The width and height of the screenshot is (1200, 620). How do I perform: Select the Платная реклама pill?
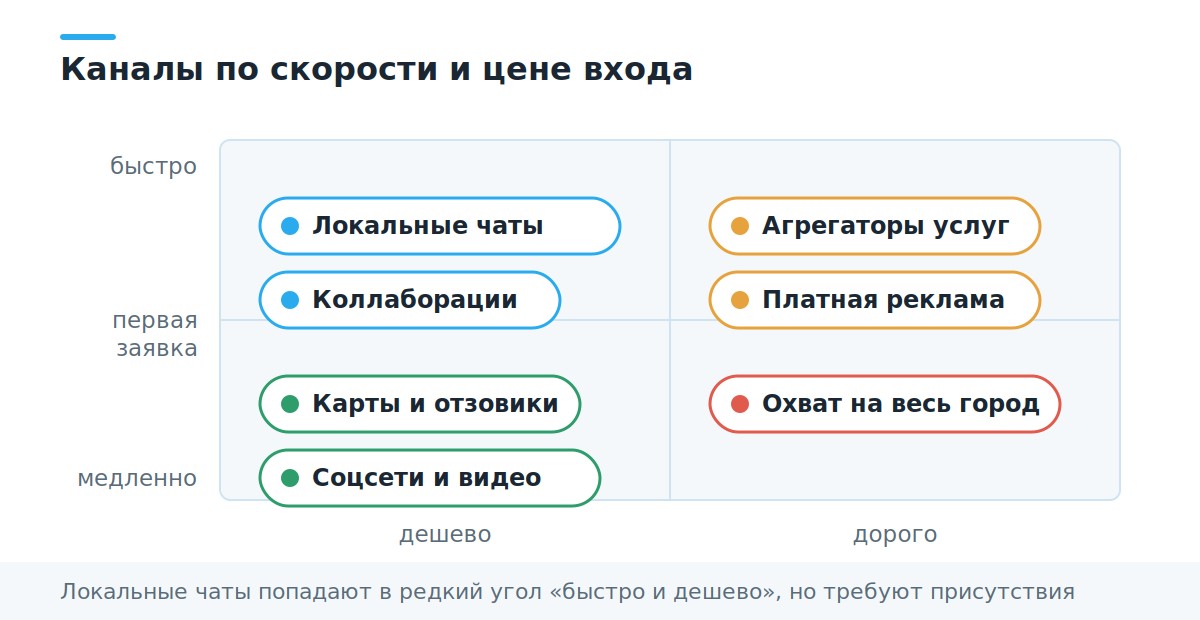click(875, 300)
